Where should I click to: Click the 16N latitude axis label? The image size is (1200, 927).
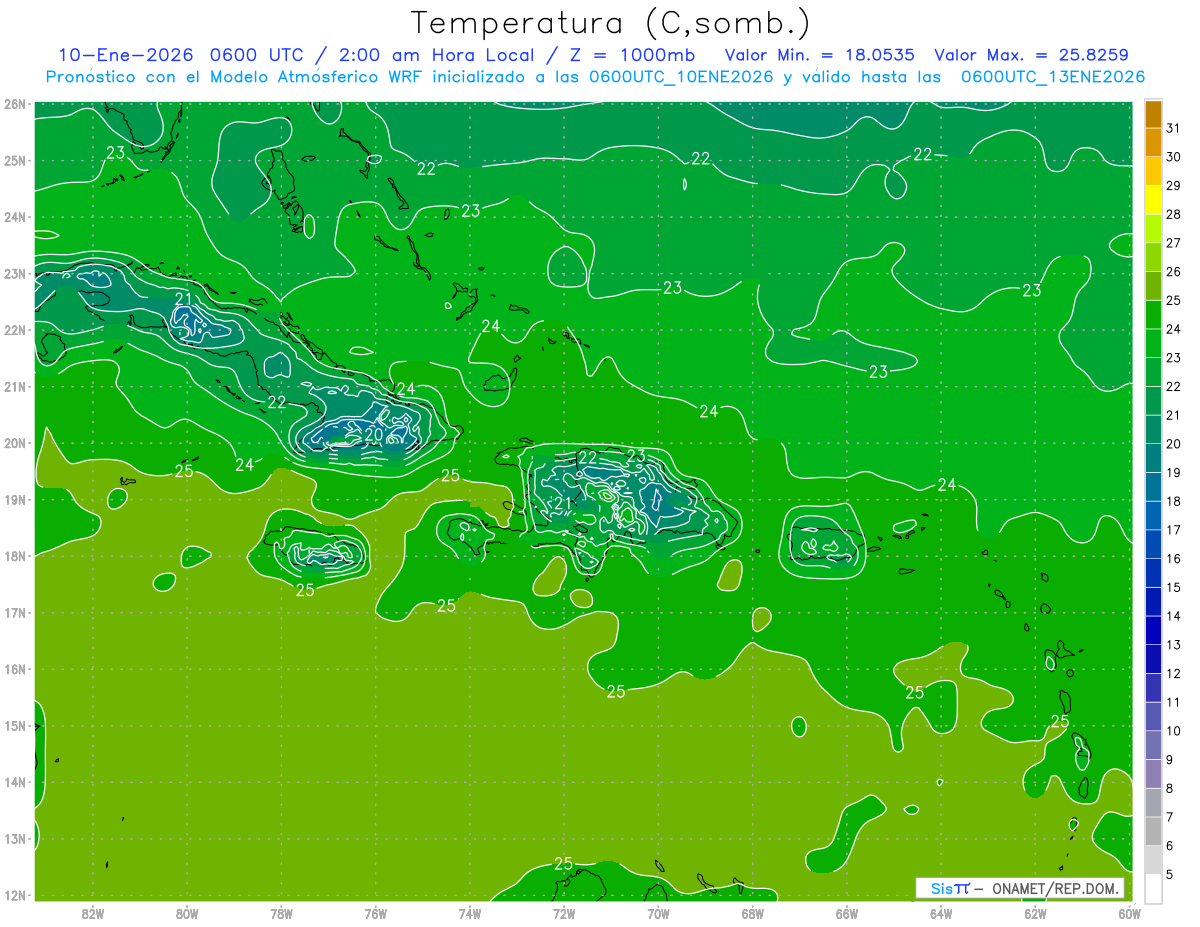pos(14,669)
